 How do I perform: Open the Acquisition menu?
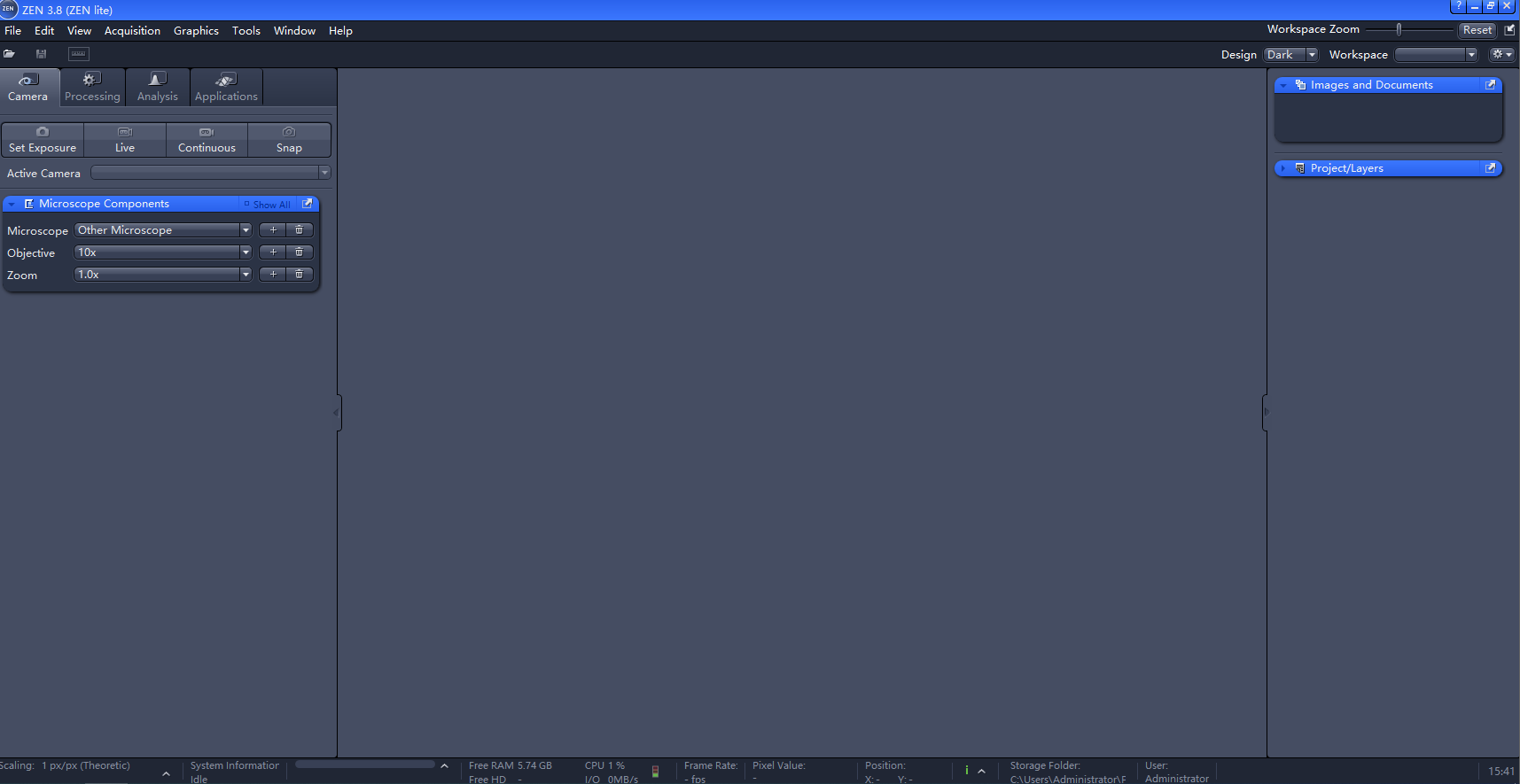[x=132, y=31]
